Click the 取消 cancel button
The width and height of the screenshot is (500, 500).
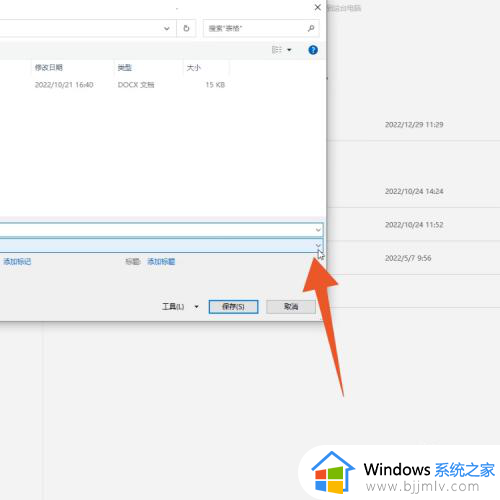(x=291, y=307)
